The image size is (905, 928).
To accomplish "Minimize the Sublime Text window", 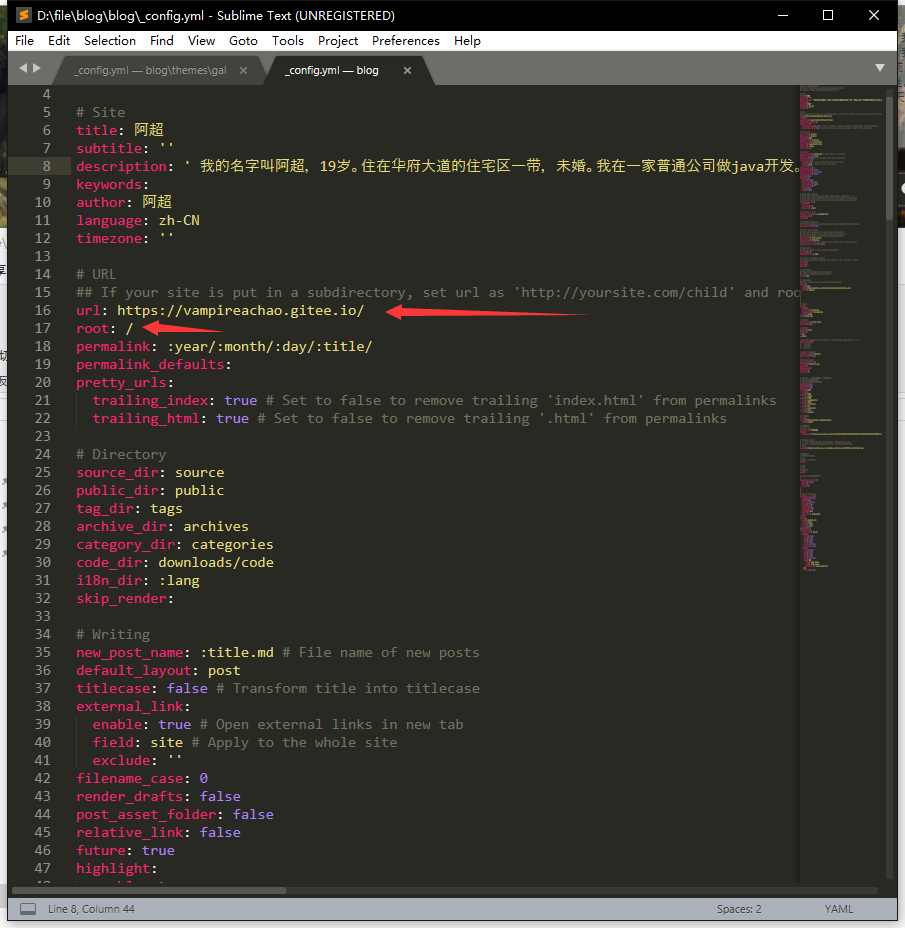I will click(781, 15).
